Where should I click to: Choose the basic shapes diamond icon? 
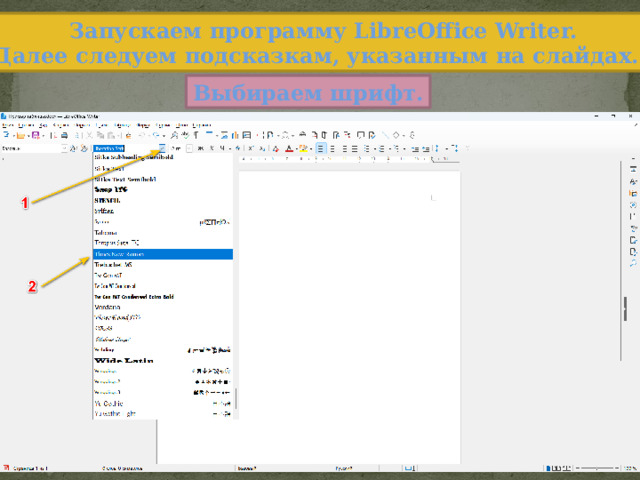coord(396,135)
